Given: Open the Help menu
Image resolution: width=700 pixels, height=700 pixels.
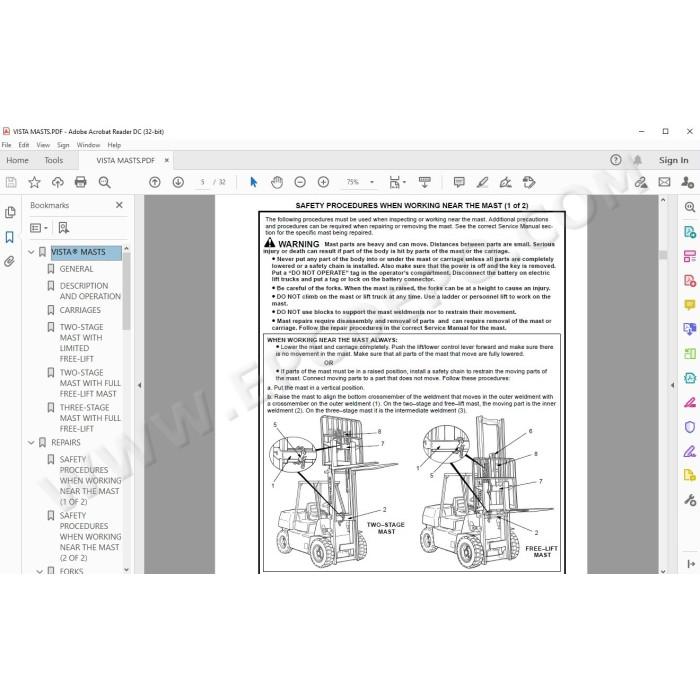Looking at the screenshot, I should coord(114,145).
